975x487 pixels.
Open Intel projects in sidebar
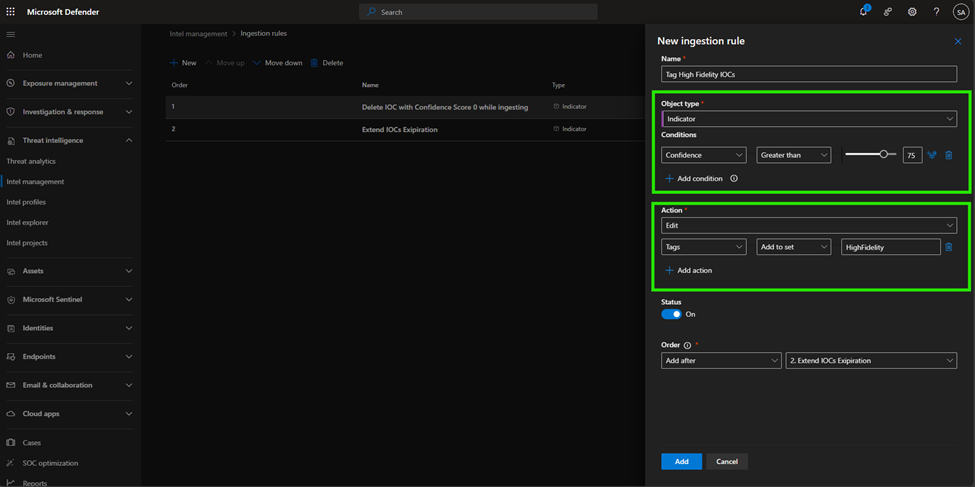coord(27,243)
